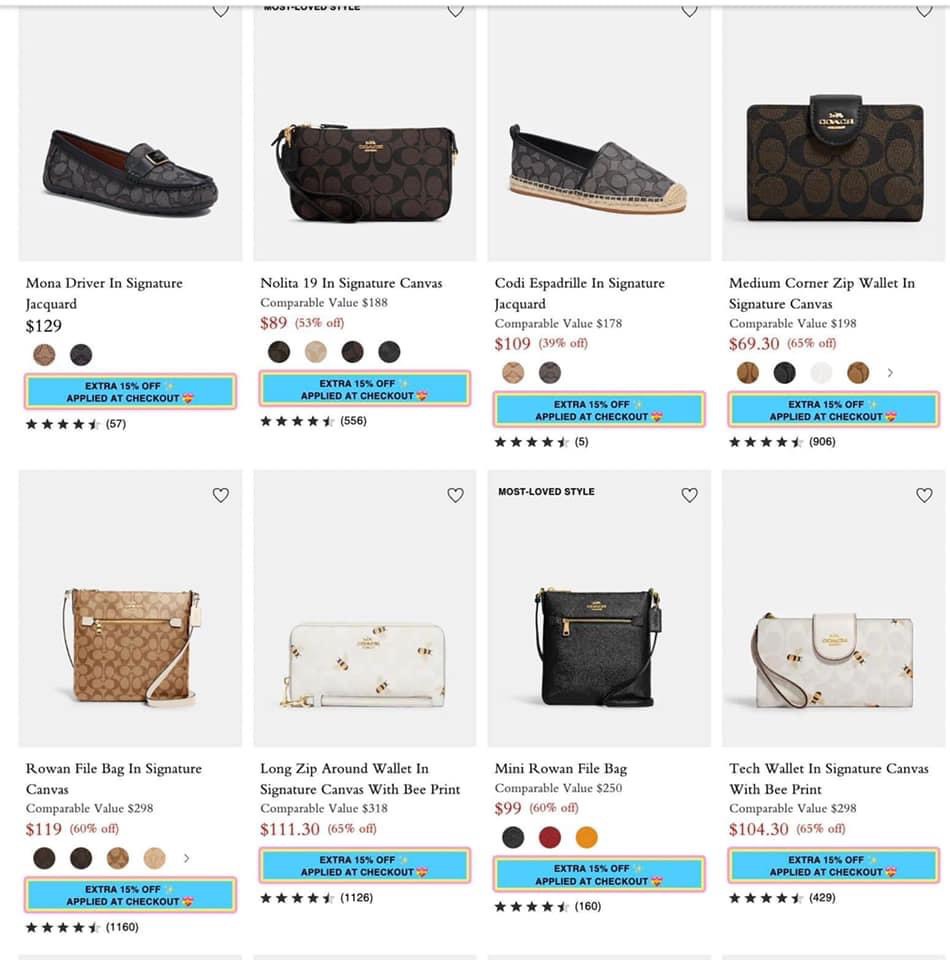Choose the orange swatch on Mini Rowan File Bag
This screenshot has height=960, width=950.
(x=586, y=837)
